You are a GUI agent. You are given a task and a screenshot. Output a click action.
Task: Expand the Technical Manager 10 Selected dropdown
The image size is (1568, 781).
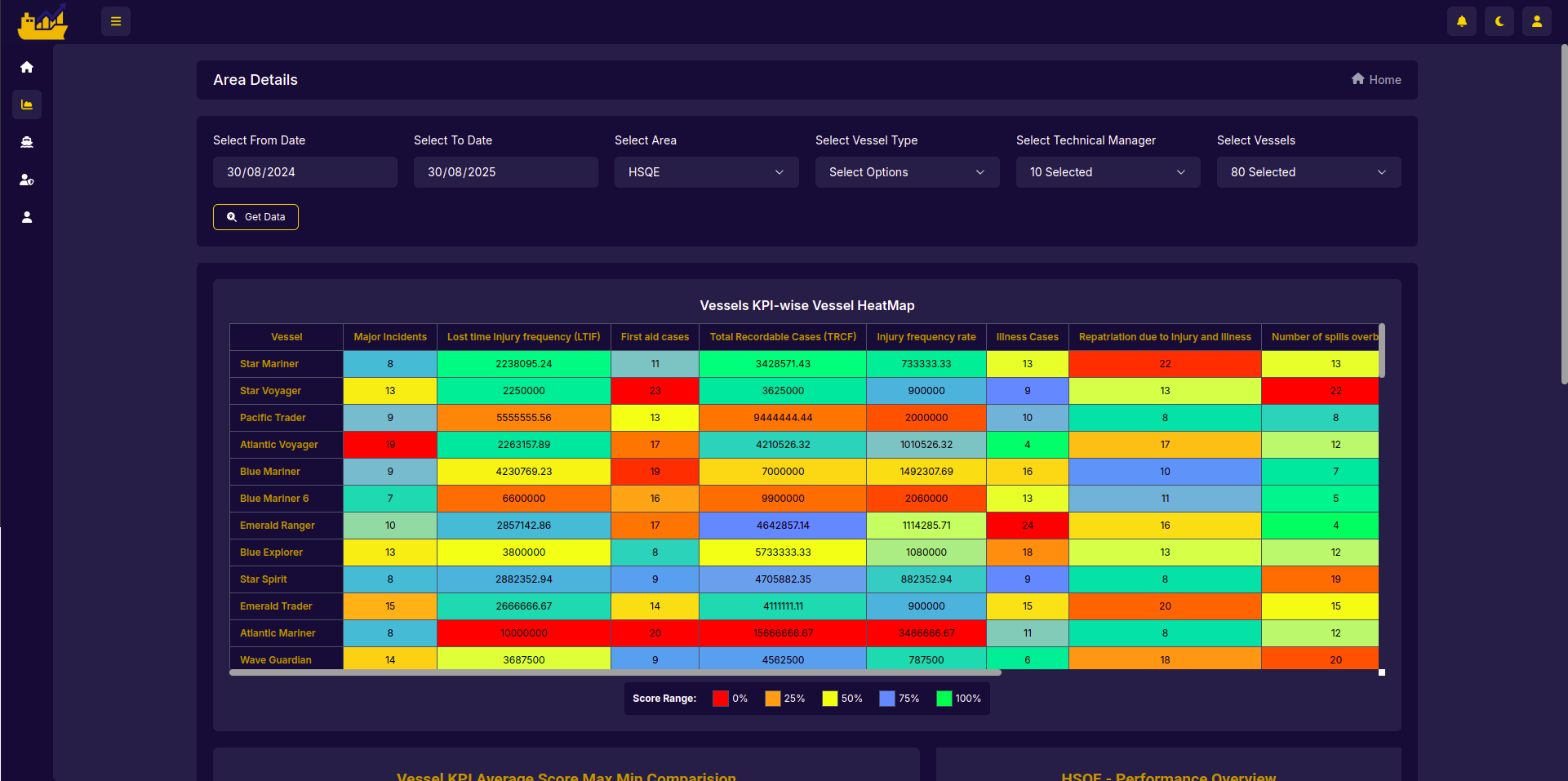click(x=1108, y=172)
